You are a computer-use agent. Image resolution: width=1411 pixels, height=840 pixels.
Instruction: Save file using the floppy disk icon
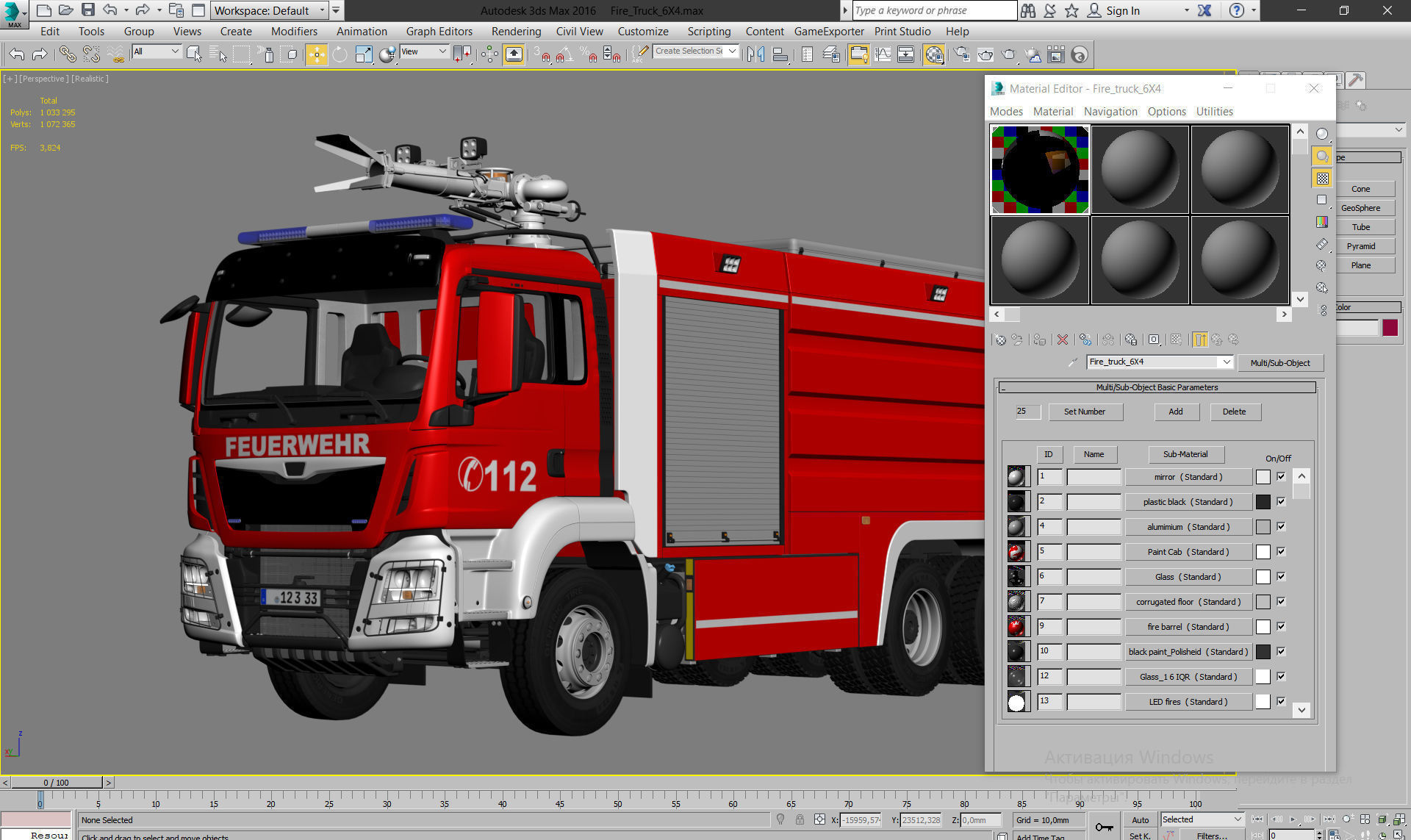point(88,10)
